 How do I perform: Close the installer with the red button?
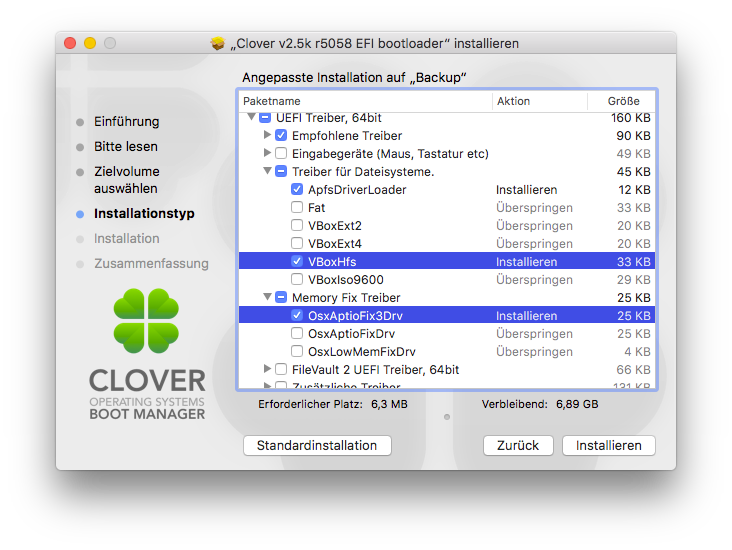(x=70, y=43)
